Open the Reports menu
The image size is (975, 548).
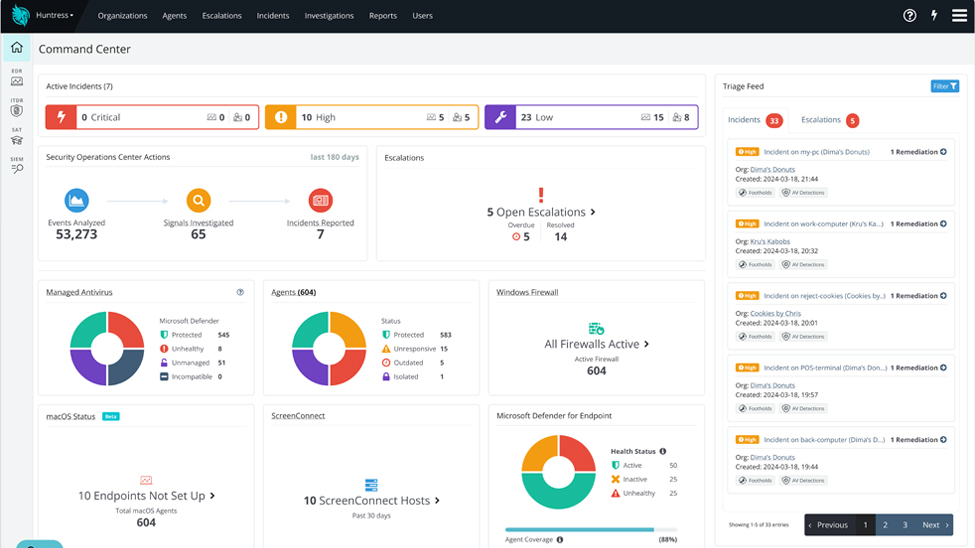383,16
